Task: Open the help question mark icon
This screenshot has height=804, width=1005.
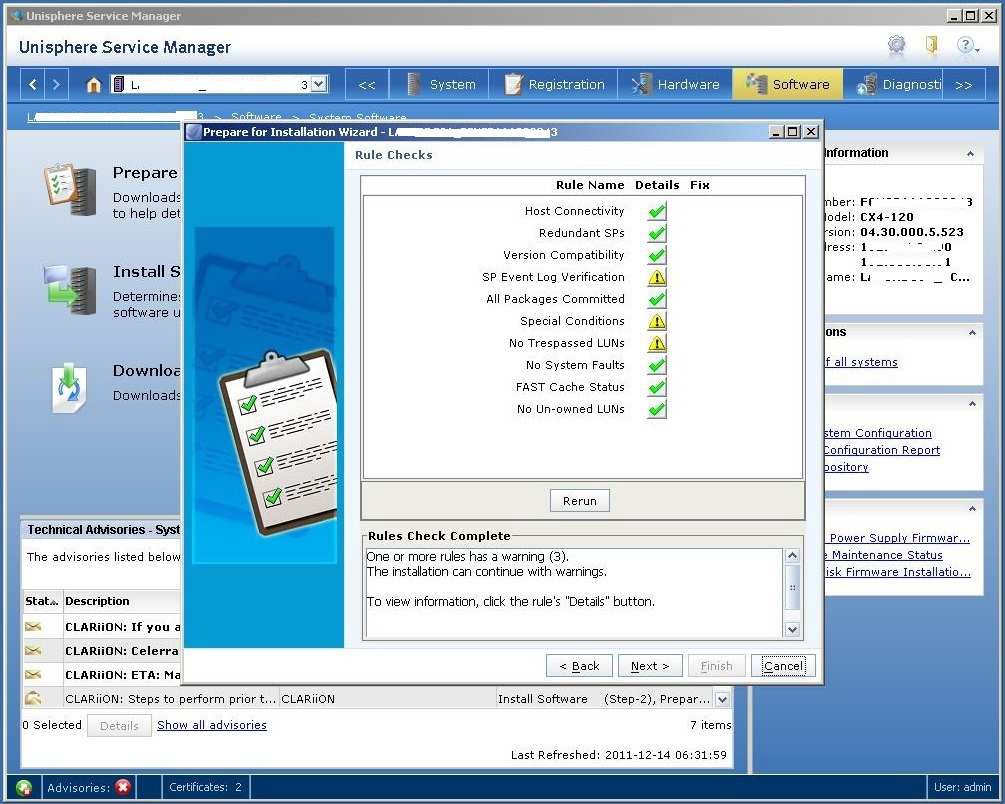Action: point(967,45)
